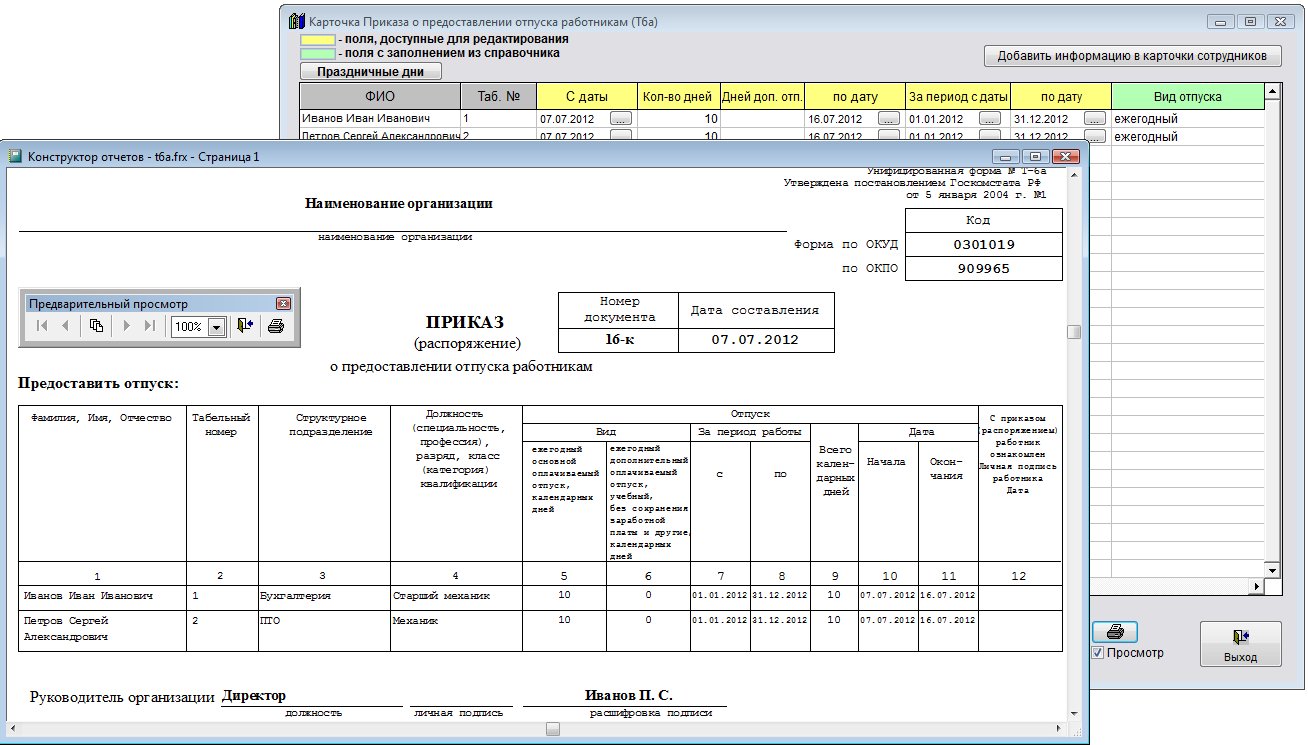This screenshot has width=1308, height=745.
Task: Toggle the Просмотр checkbox
Action: tap(1098, 653)
